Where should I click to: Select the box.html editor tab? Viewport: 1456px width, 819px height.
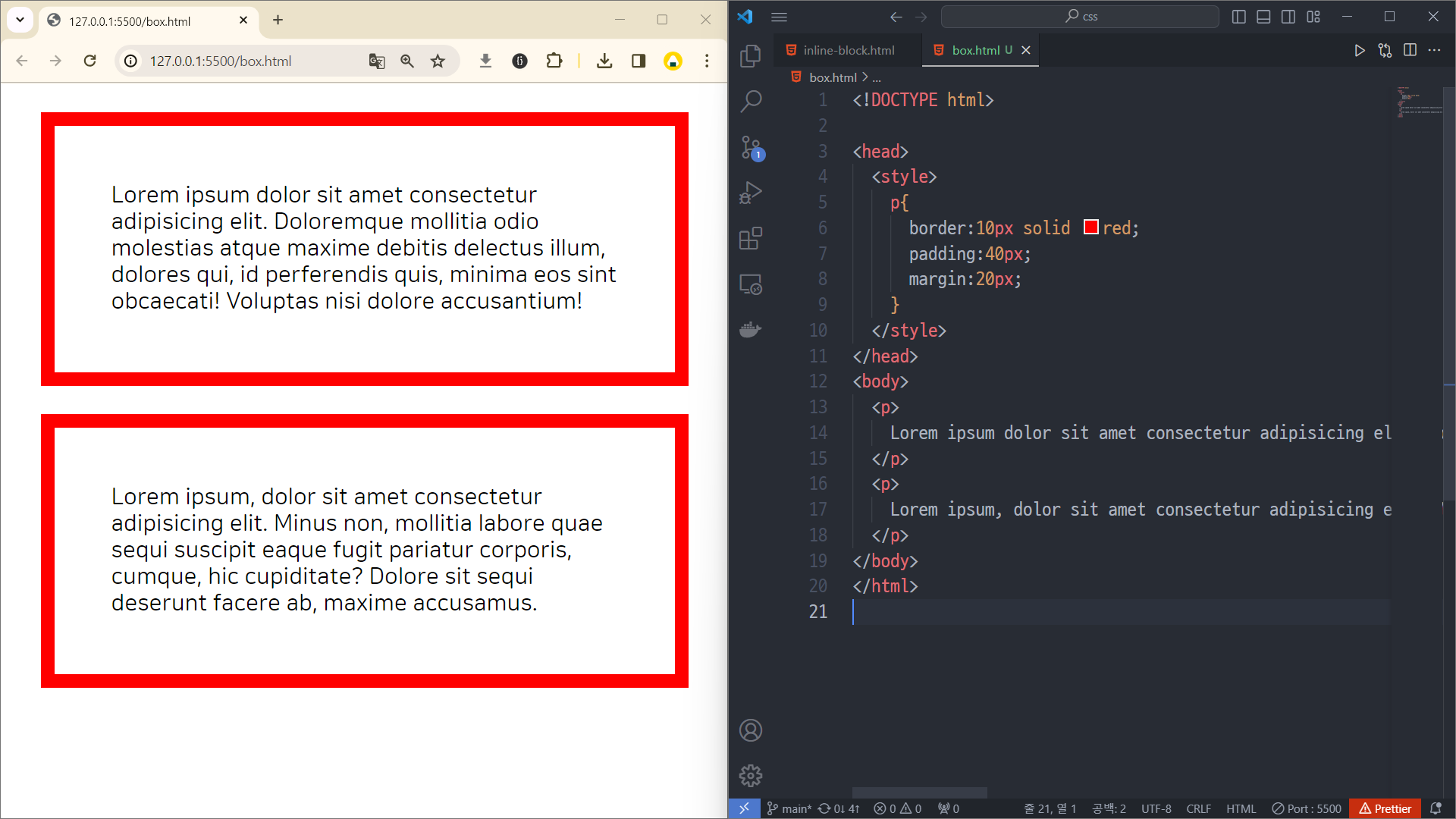[x=974, y=50]
